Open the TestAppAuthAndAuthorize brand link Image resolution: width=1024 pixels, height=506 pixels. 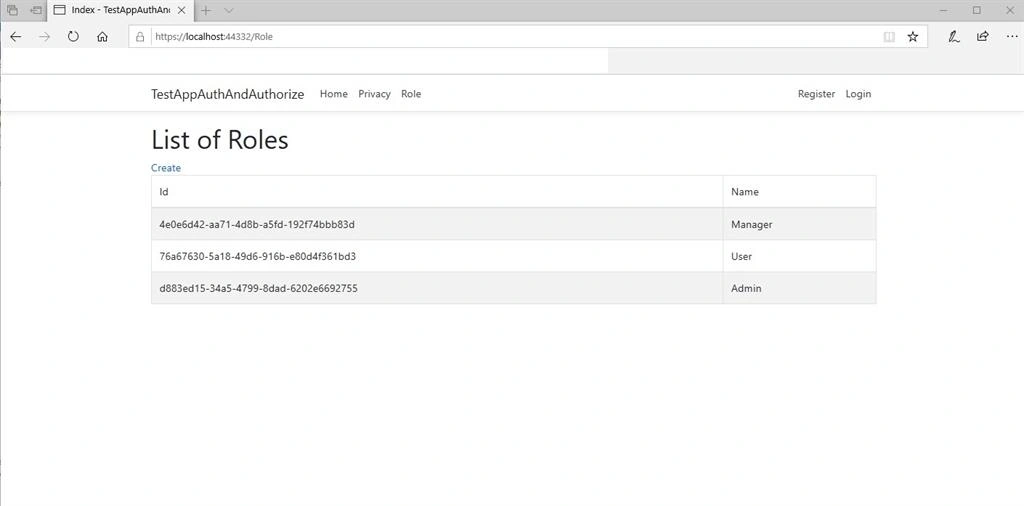pos(227,94)
